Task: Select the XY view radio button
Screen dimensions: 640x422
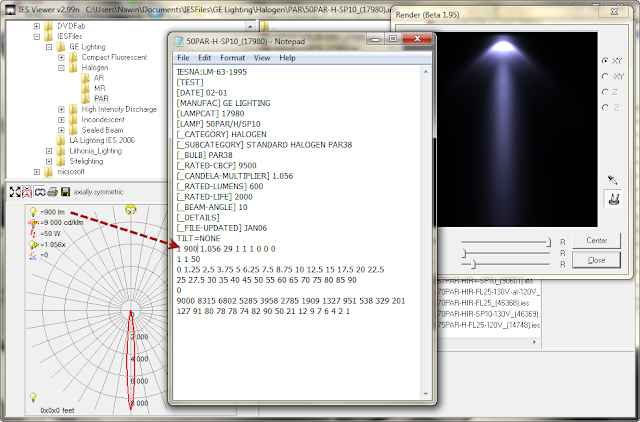Action: (605, 61)
